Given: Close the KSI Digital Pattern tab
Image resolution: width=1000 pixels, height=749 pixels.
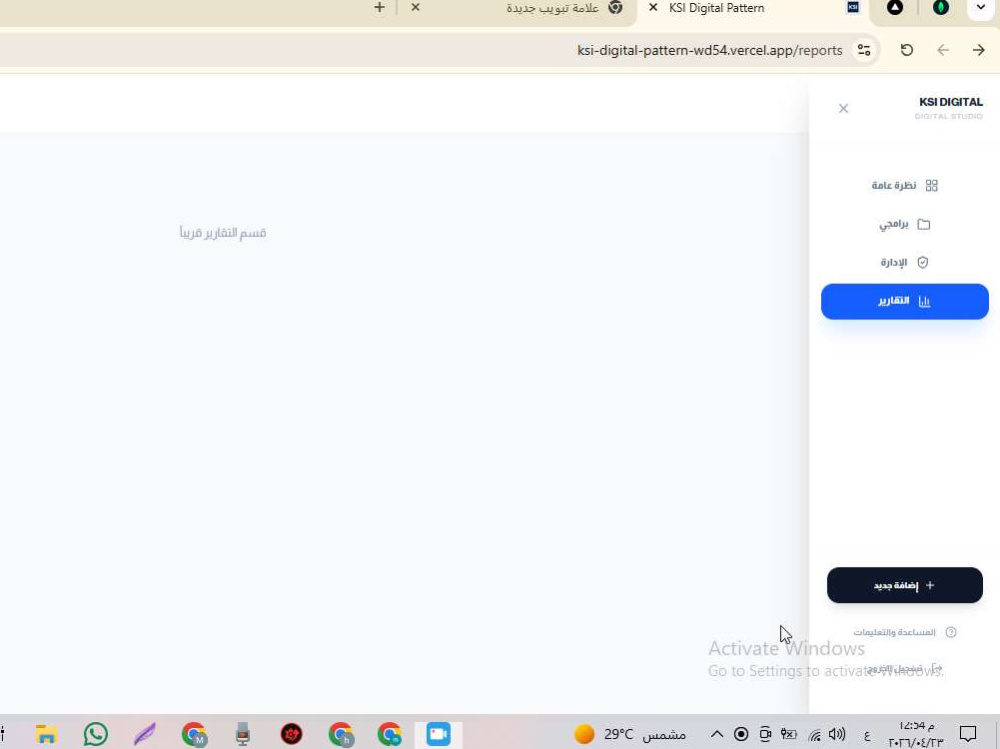Looking at the screenshot, I should tap(652, 8).
